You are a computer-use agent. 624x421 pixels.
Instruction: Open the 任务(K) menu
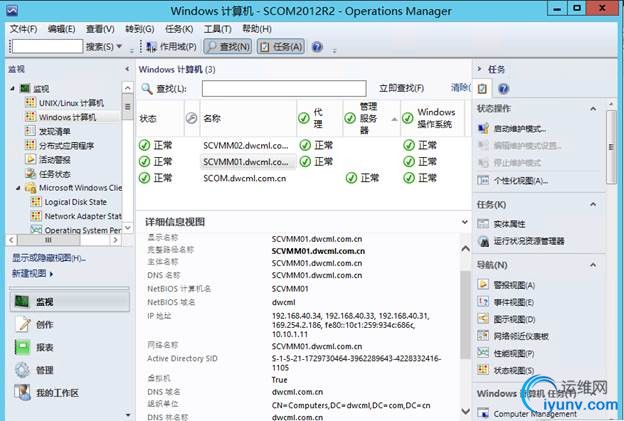point(179,29)
